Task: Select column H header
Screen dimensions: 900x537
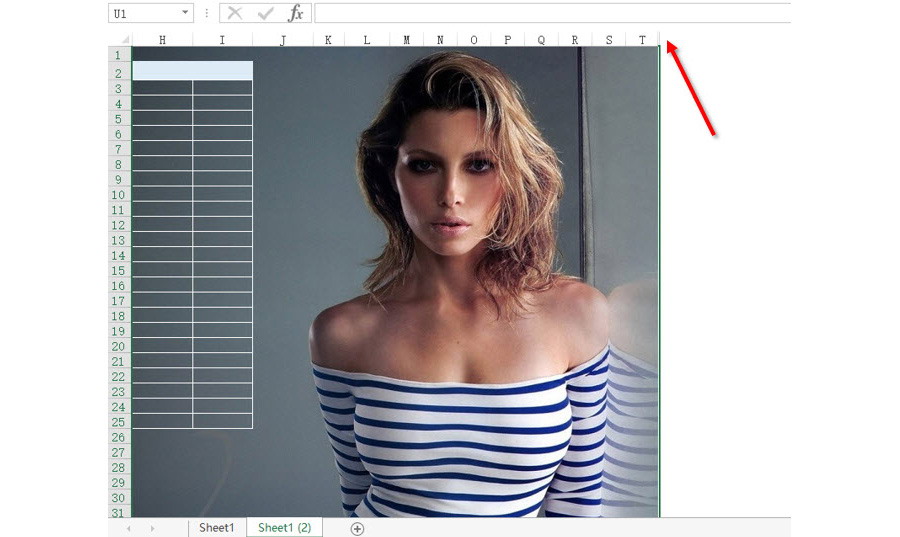Action: 162,40
